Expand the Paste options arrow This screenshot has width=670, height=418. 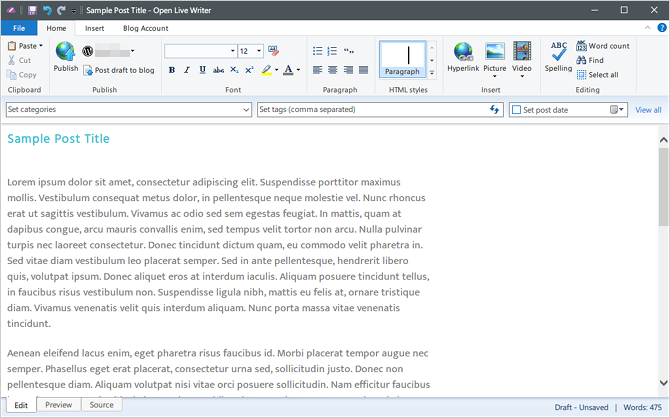click(41, 45)
